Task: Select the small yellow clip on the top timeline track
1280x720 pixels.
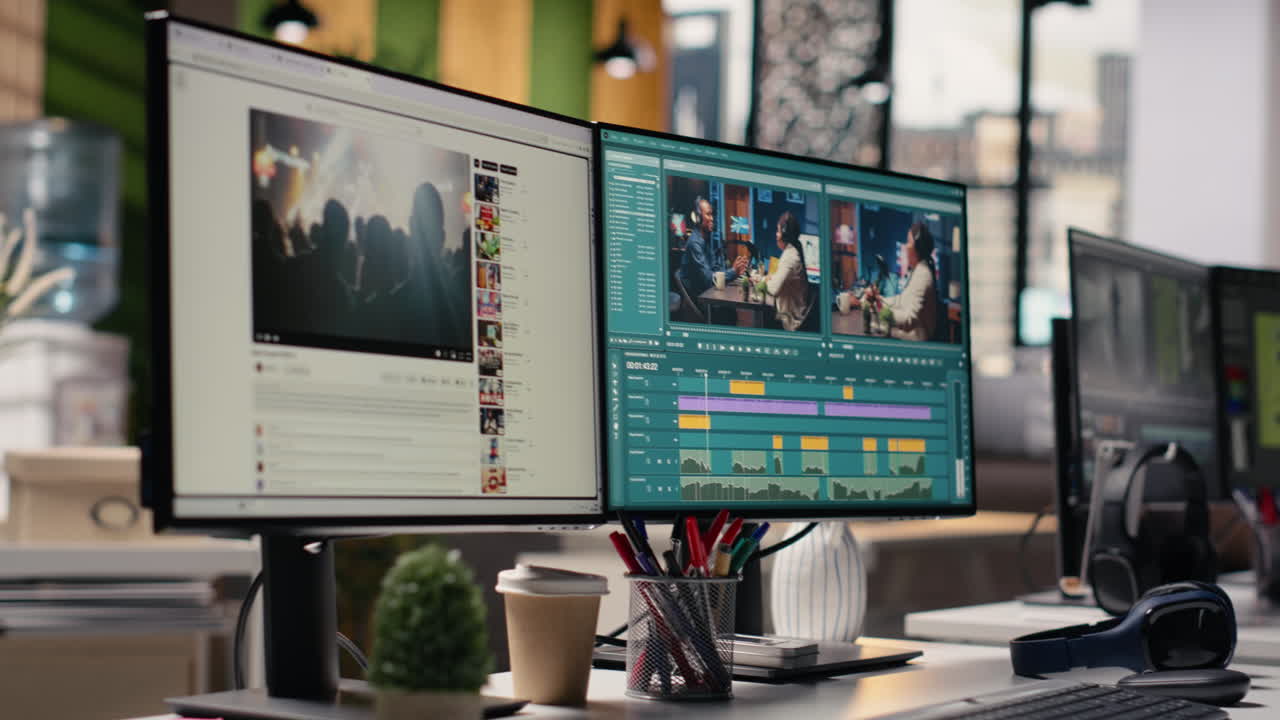Action: pyautogui.click(x=848, y=392)
